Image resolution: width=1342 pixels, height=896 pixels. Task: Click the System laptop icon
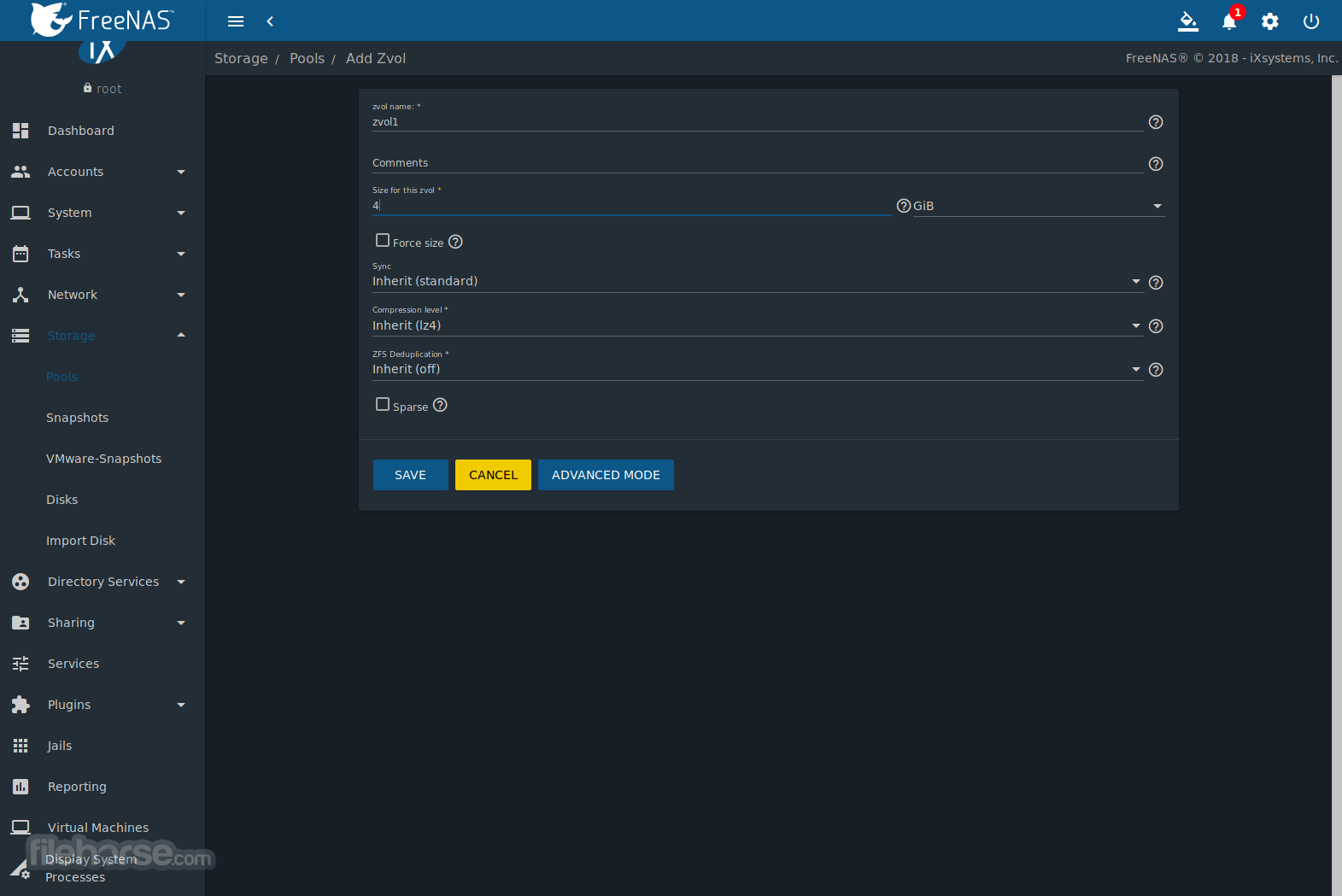(21, 213)
